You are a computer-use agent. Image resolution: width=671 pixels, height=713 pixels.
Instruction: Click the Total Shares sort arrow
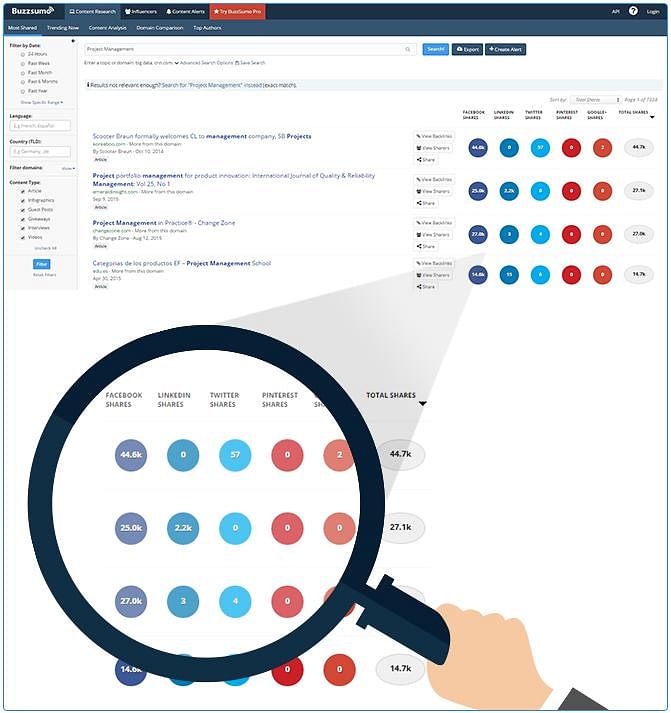click(653, 117)
